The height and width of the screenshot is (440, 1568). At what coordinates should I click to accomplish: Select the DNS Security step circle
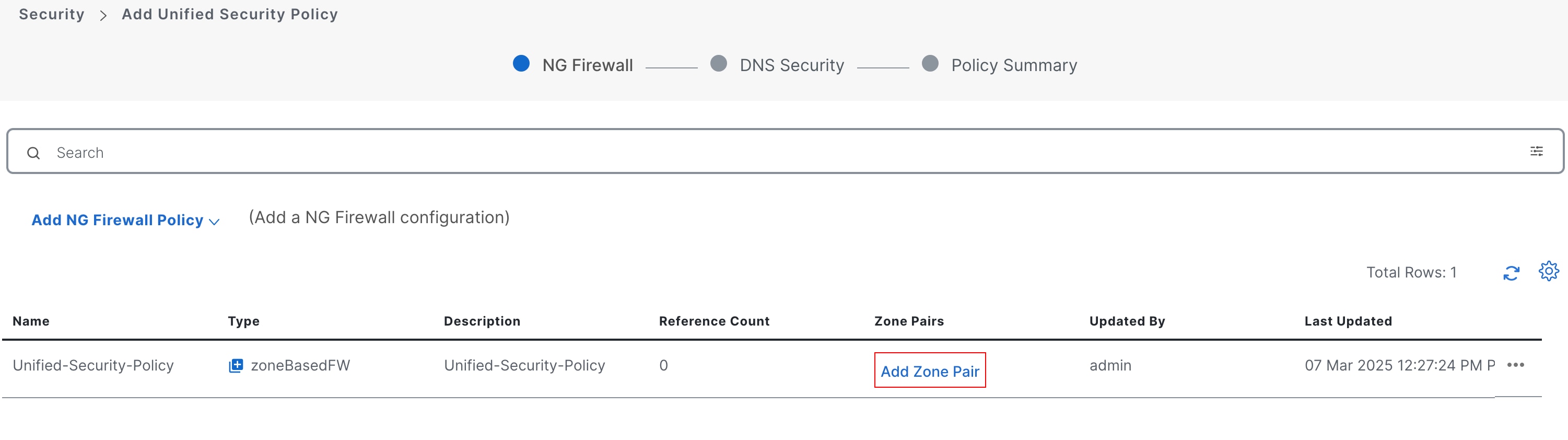tap(718, 63)
